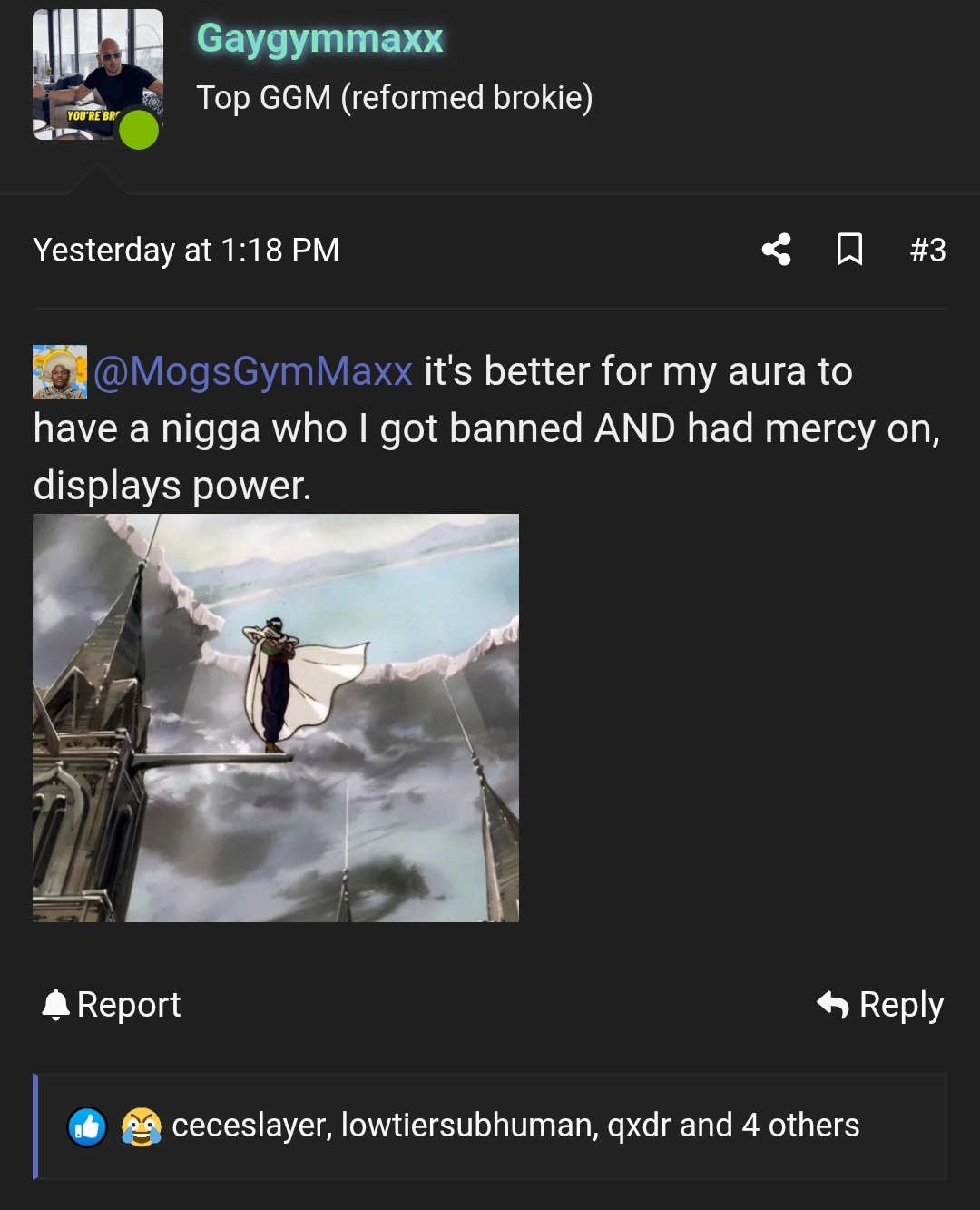Open the Gaygymmaxx username profile link
This screenshot has width=980, height=1210.
tap(319, 38)
